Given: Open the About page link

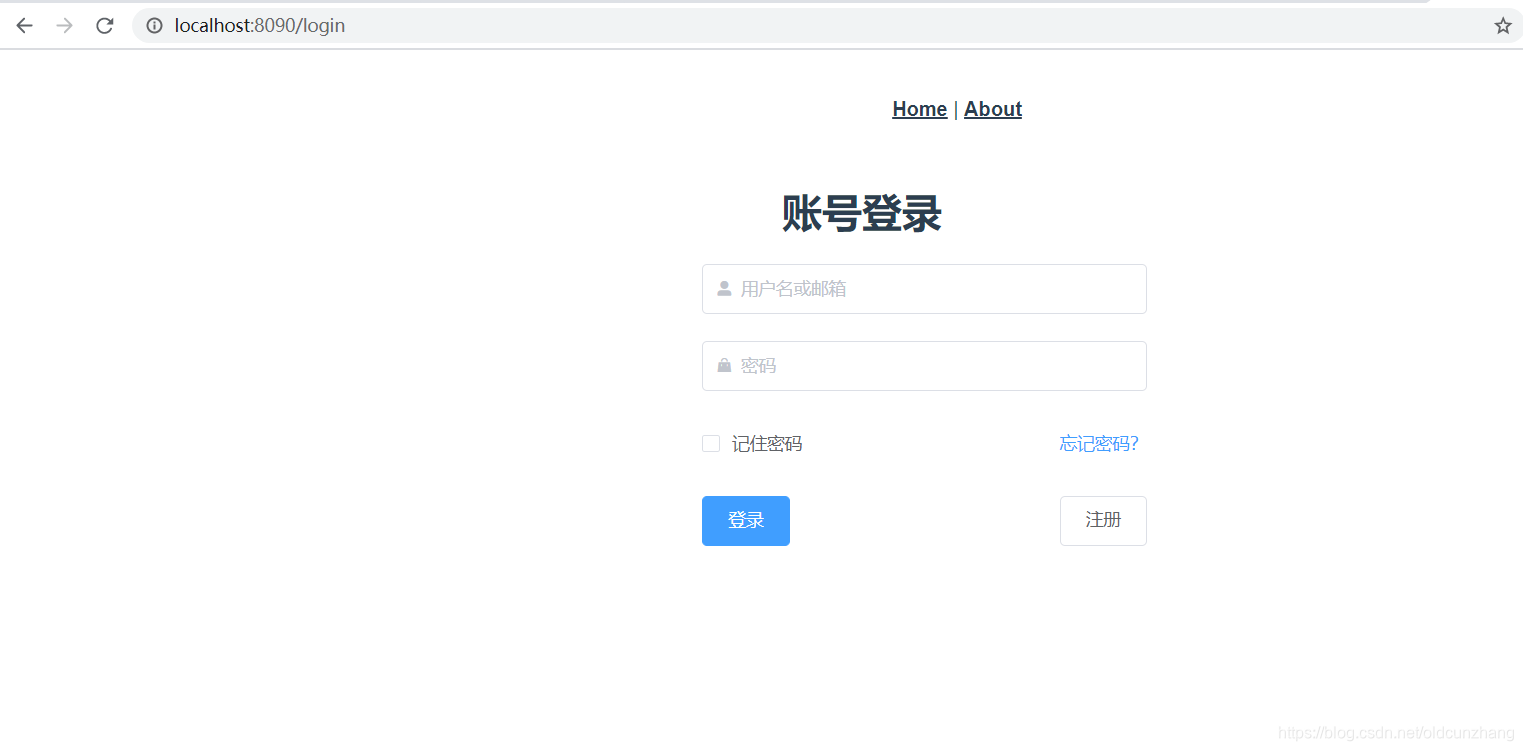Looking at the screenshot, I should click(992, 109).
